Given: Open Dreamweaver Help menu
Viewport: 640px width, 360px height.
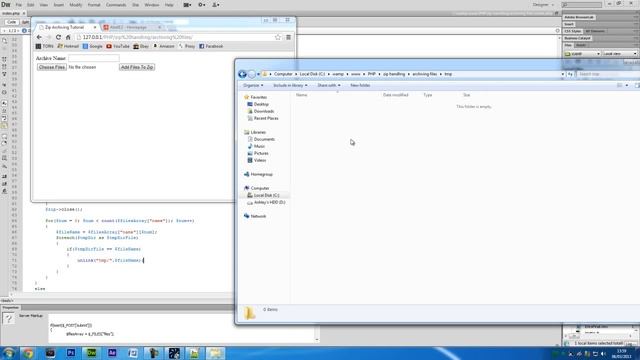Looking at the screenshot, I should (x=169, y=5).
